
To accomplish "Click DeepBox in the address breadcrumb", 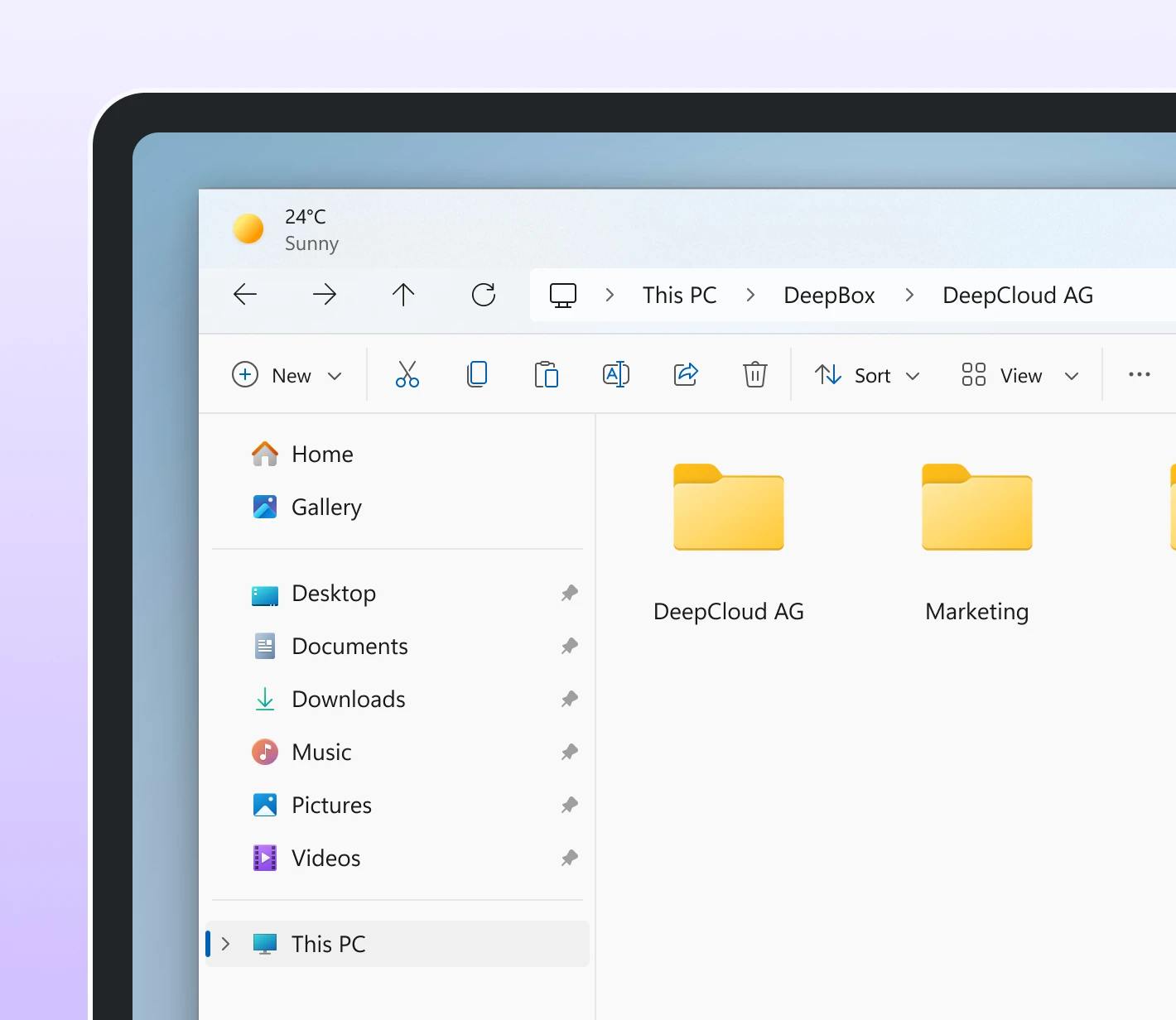I will [x=829, y=295].
